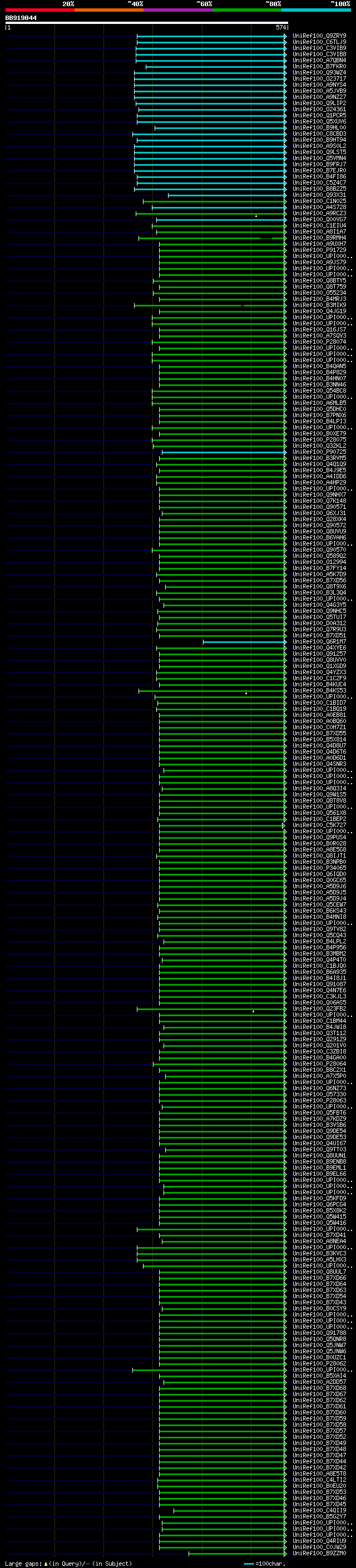Select hit label UniRef100_B5XAI4
356x1568 pixels.
[x=319, y=1376]
